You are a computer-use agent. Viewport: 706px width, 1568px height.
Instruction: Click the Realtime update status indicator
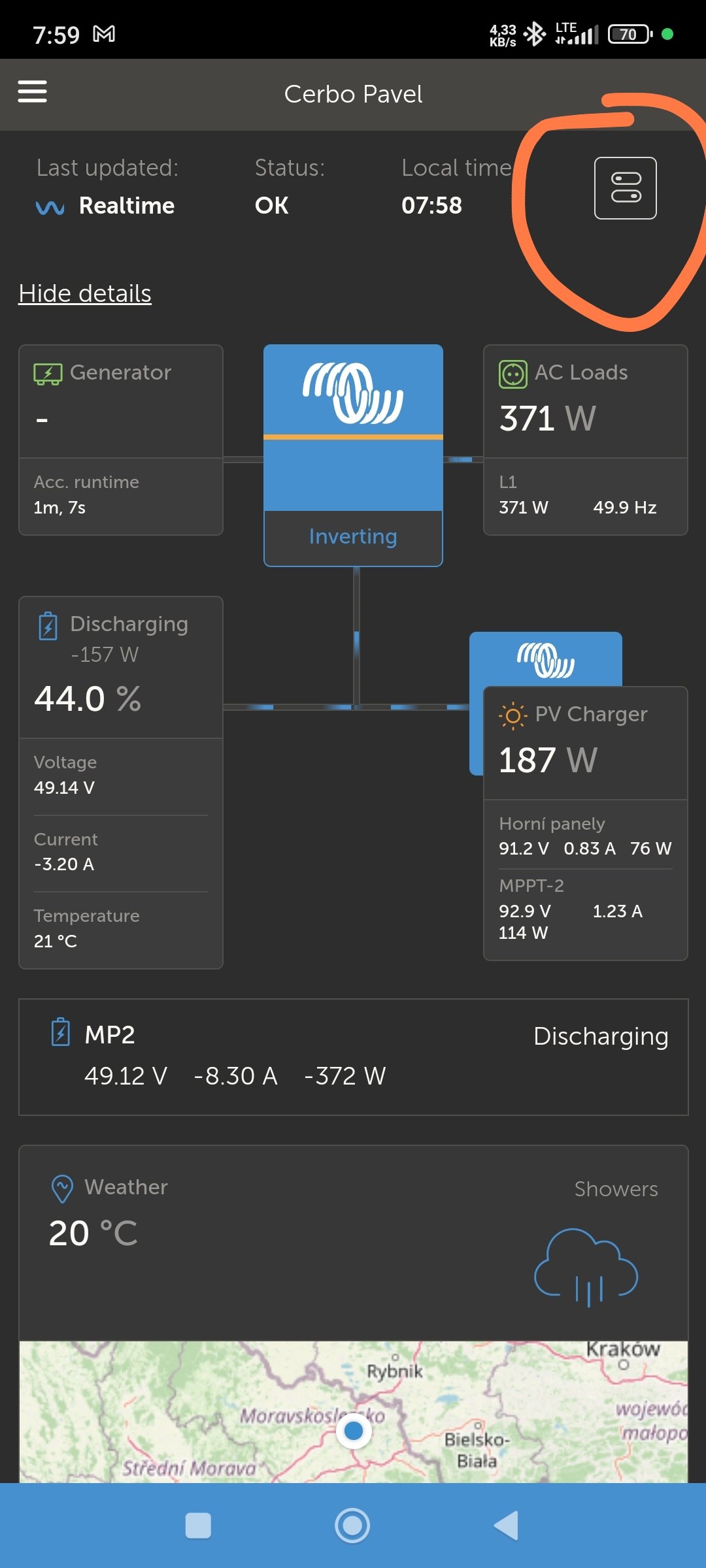tap(106, 206)
